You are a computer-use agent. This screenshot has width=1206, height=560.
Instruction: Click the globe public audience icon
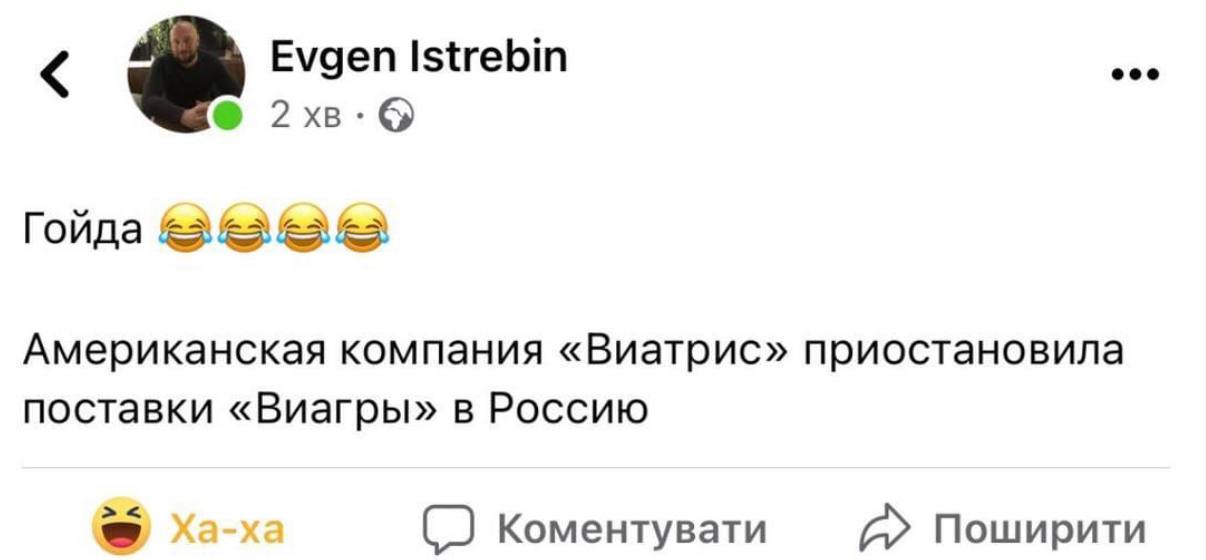pyautogui.click(x=398, y=119)
